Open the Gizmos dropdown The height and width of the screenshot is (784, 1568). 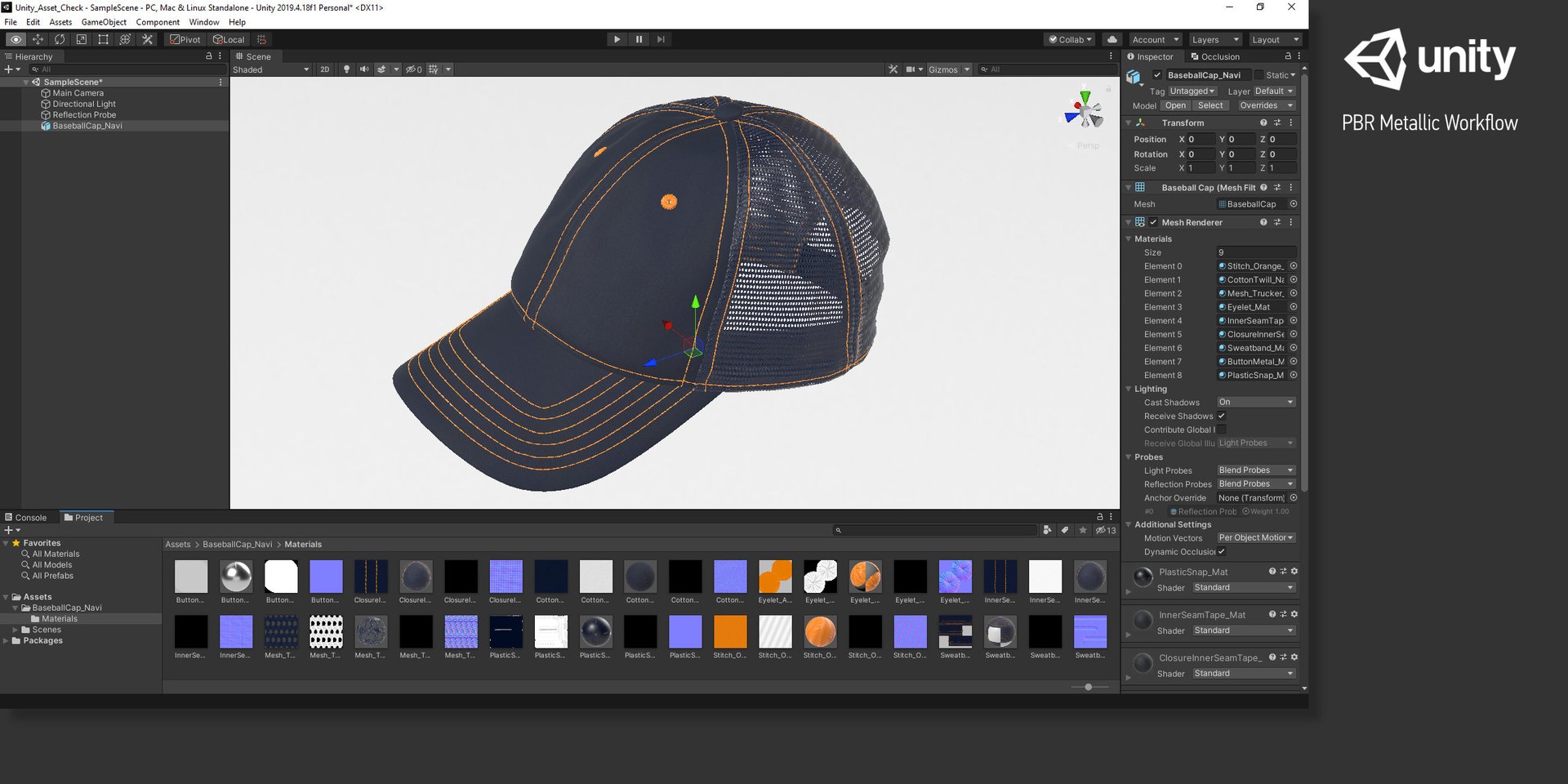point(949,69)
